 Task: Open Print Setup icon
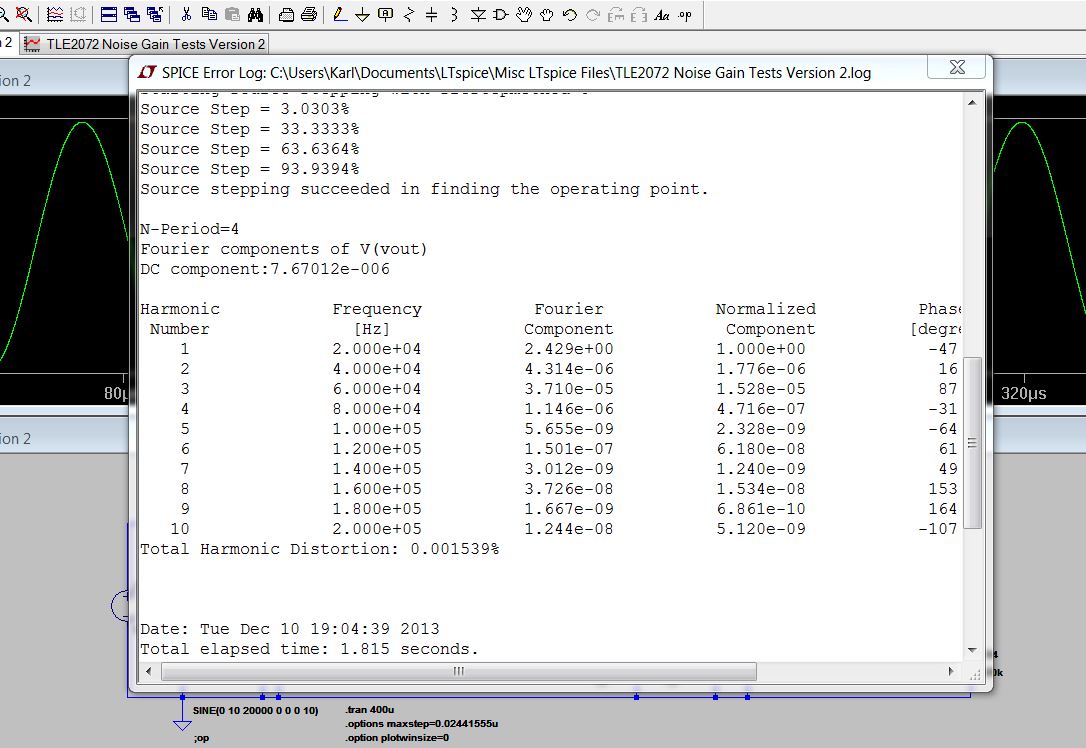pos(286,14)
